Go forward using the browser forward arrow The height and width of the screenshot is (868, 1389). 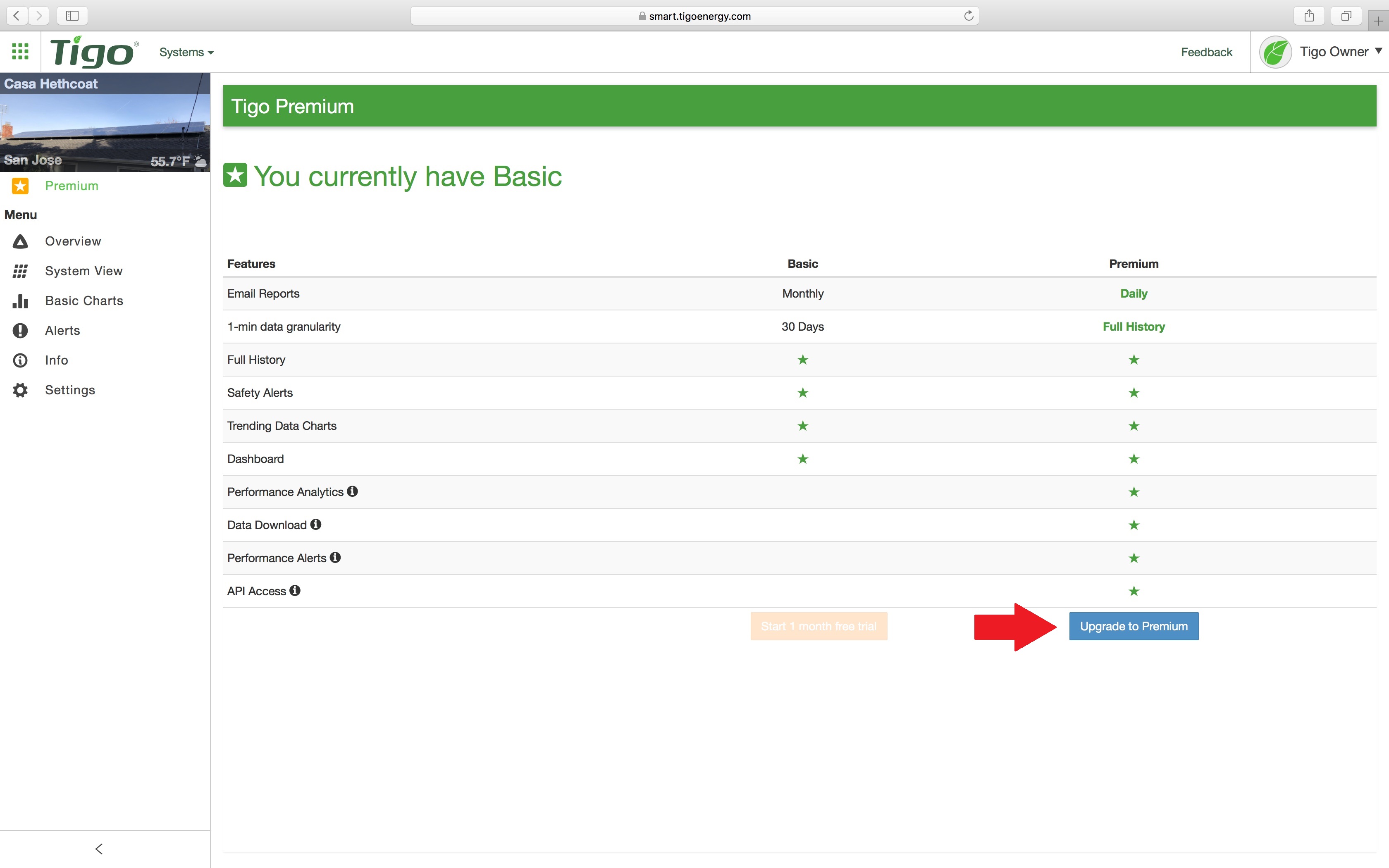coord(38,16)
